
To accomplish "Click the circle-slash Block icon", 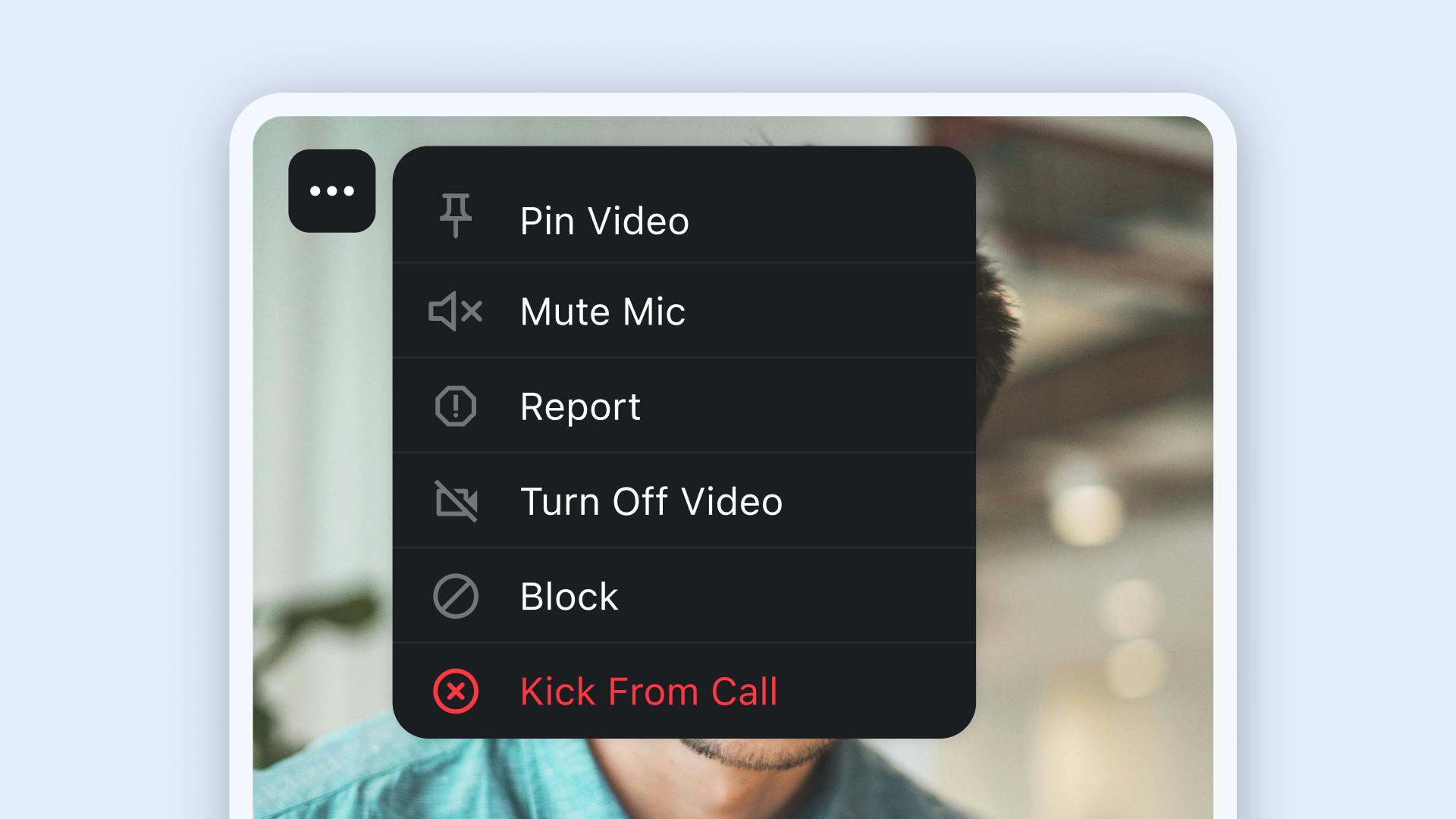I will coord(455,596).
